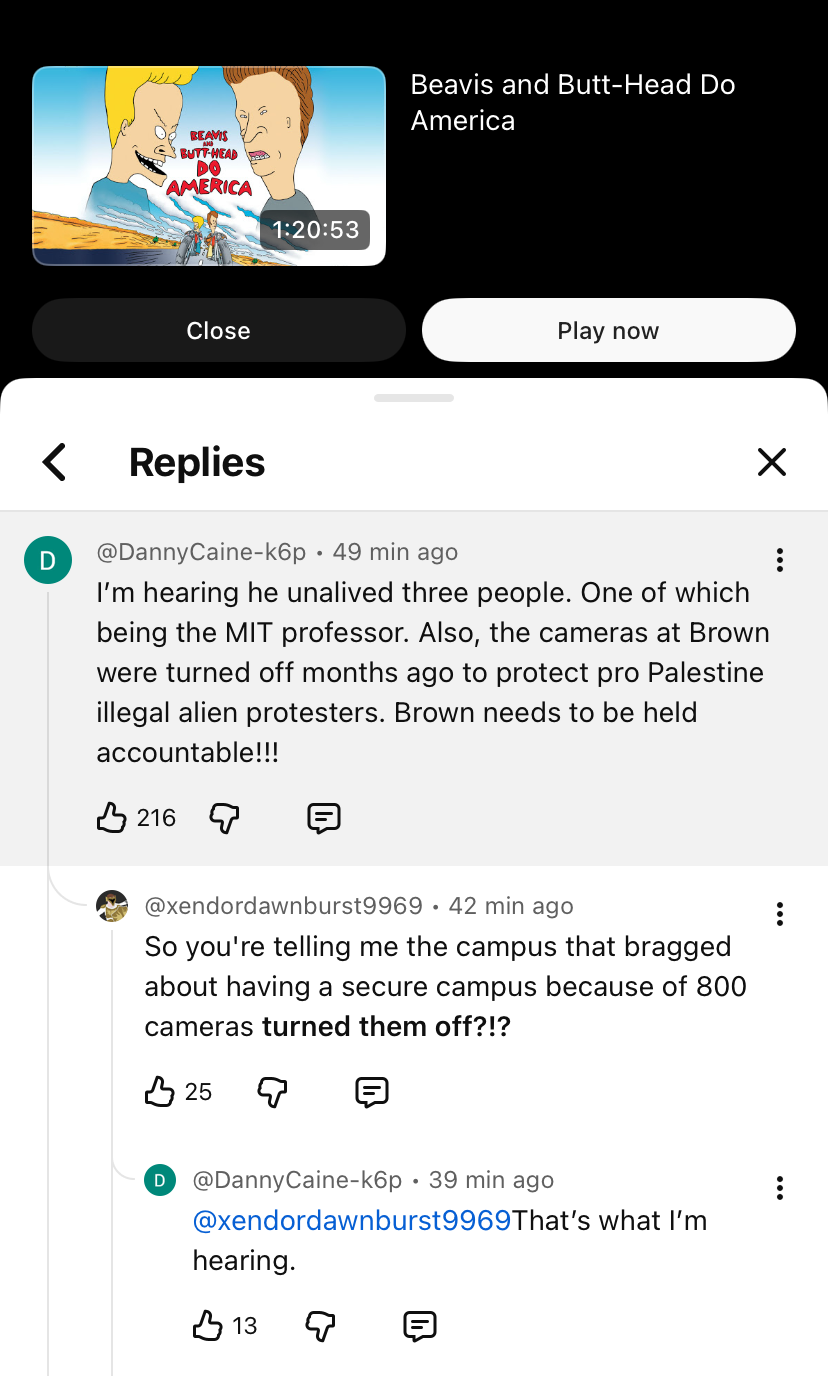This screenshot has height=1376, width=828.
Task: Go back from the Replies panel
Action: point(55,462)
